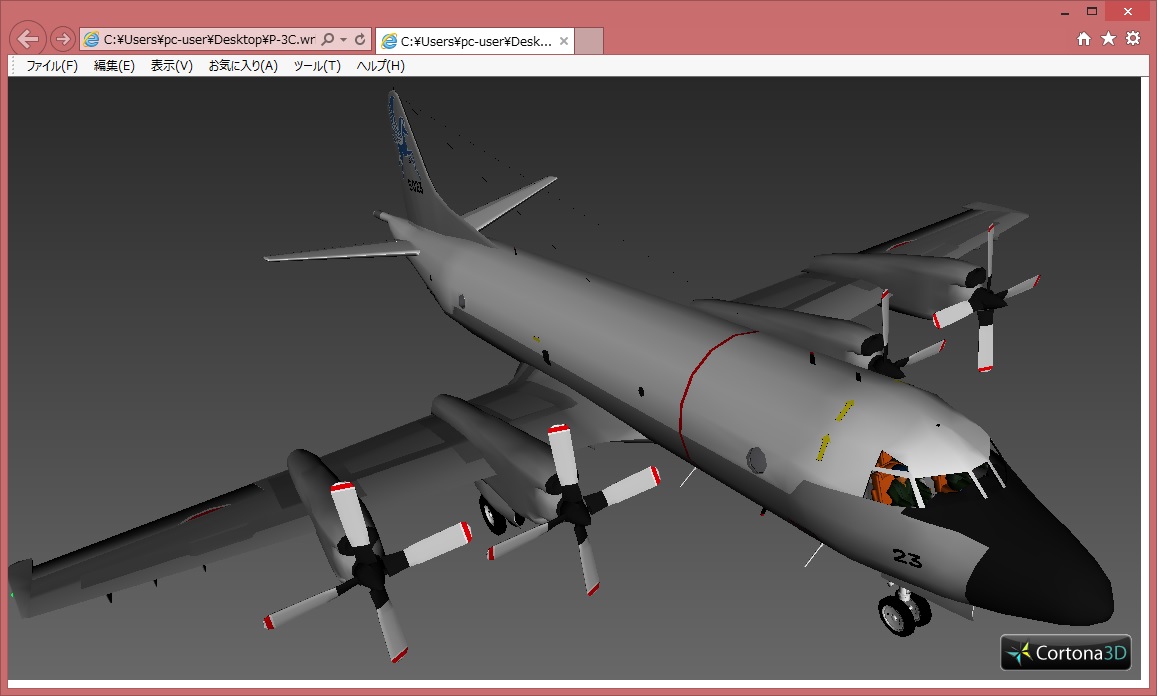1157x696 pixels.
Task: Open Favorites with the star icon
Action: [1108, 39]
